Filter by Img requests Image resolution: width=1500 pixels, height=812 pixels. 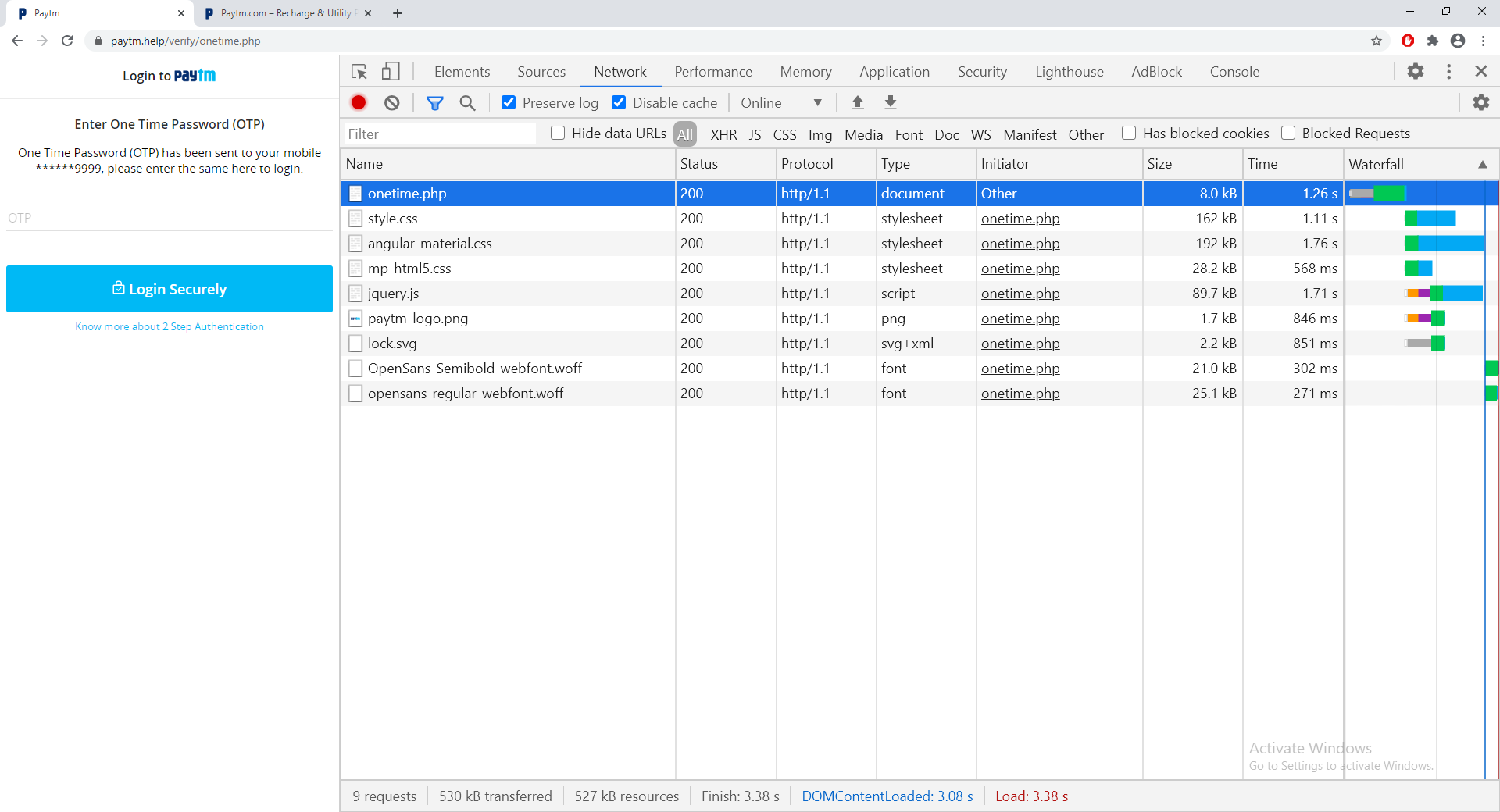[x=820, y=134]
